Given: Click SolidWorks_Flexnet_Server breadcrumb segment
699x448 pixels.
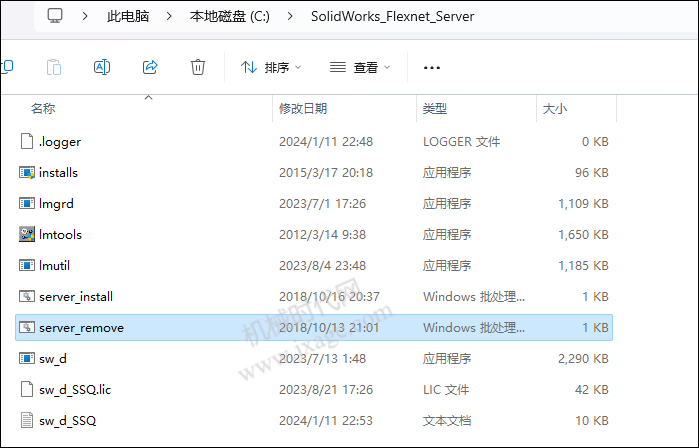Looking at the screenshot, I should coord(392,16).
